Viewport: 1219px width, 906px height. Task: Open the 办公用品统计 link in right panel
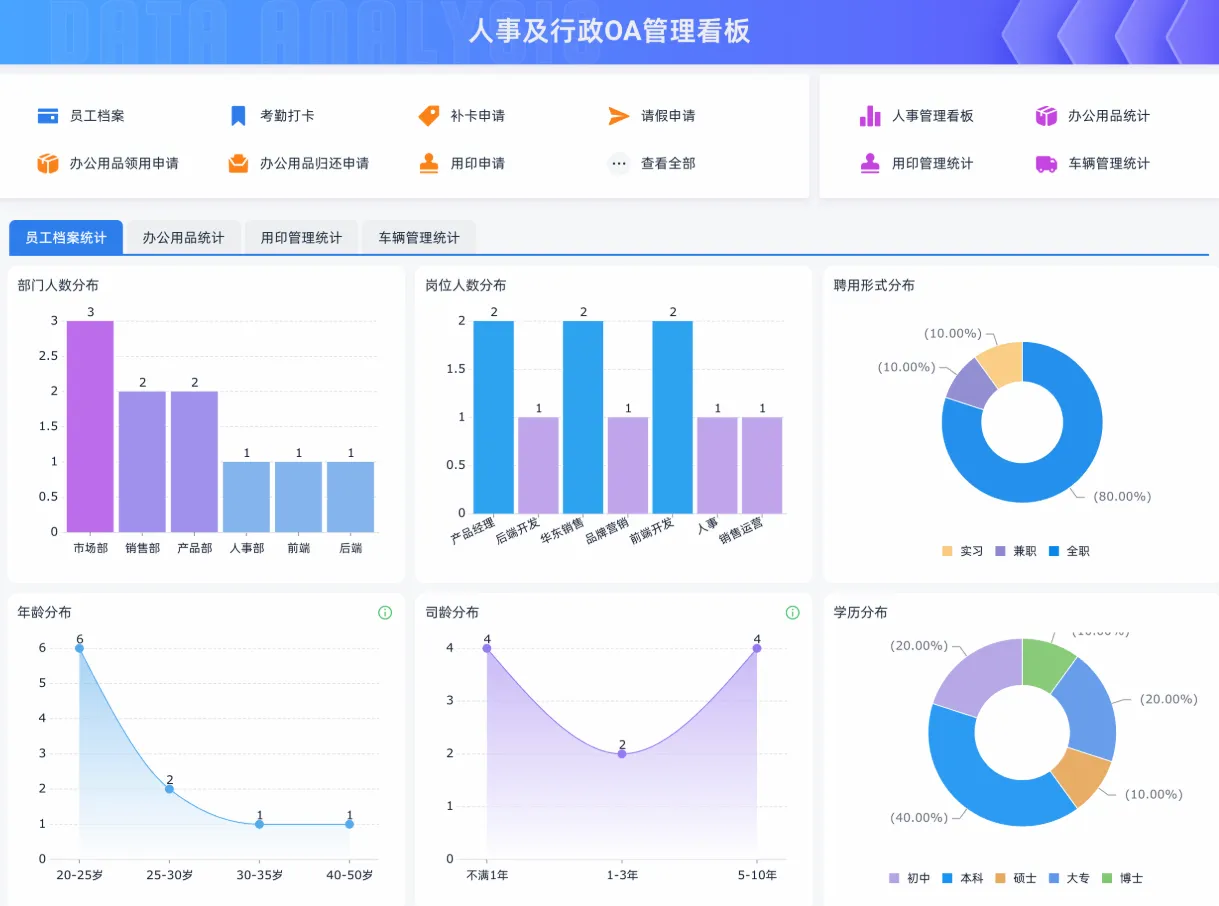pyautogui.click(x=1109, y=116)
